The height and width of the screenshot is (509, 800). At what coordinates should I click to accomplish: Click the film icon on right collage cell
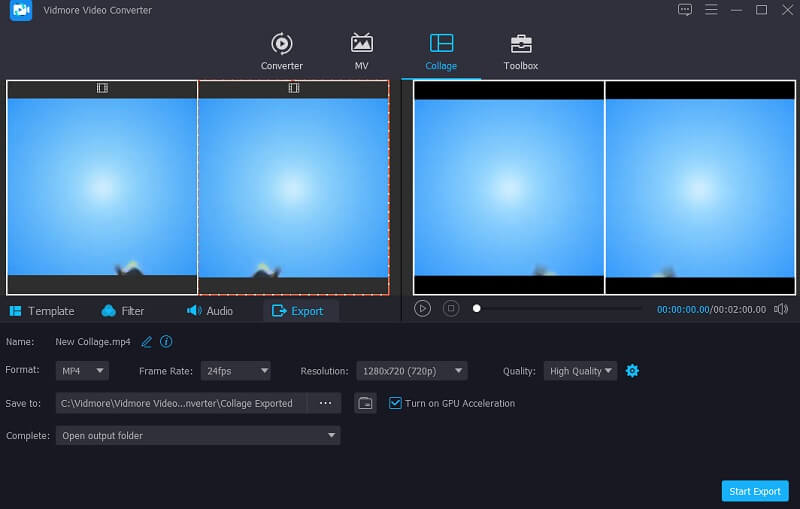(293, 88)
